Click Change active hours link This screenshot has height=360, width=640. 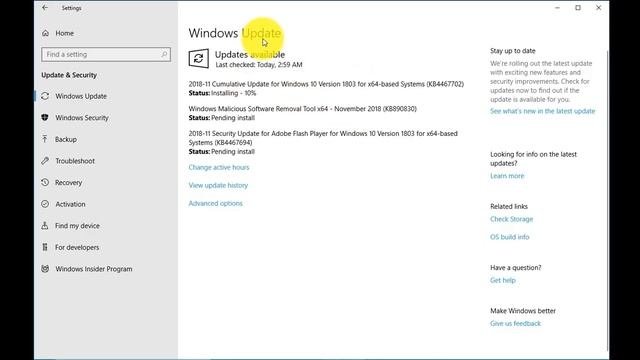[219, 167]
